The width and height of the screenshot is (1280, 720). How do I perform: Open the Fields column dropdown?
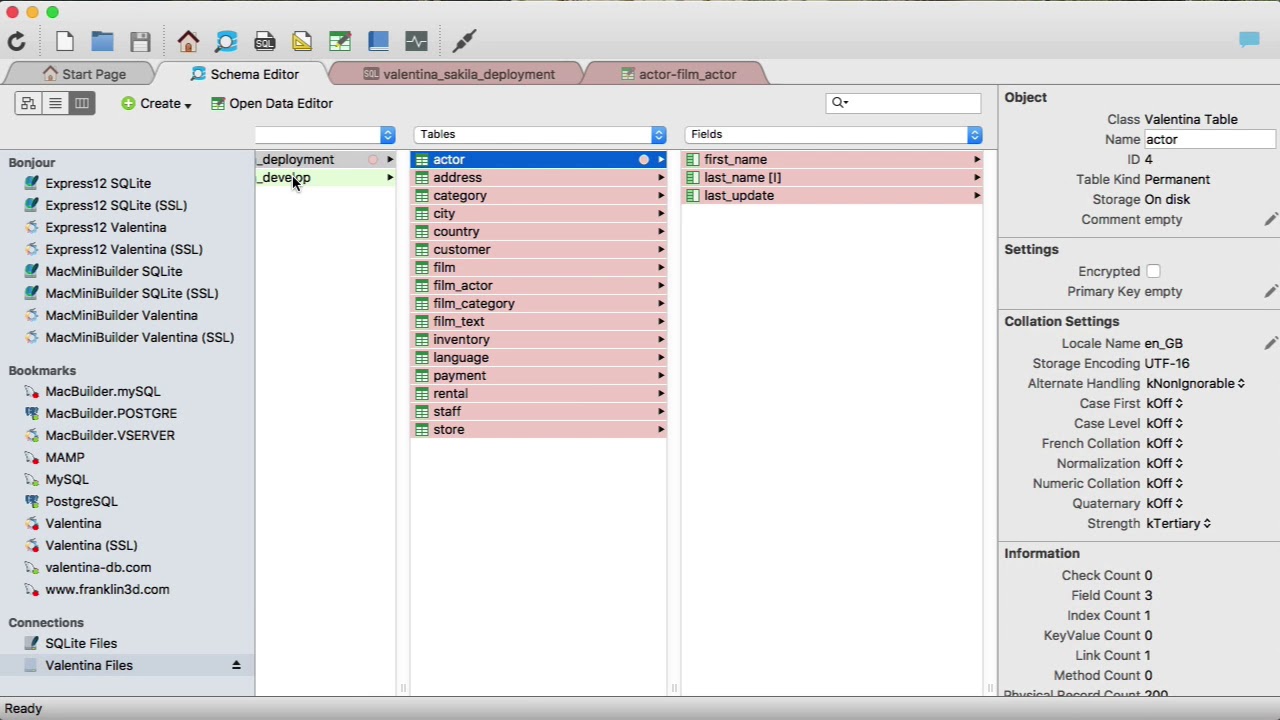[834, 134]
